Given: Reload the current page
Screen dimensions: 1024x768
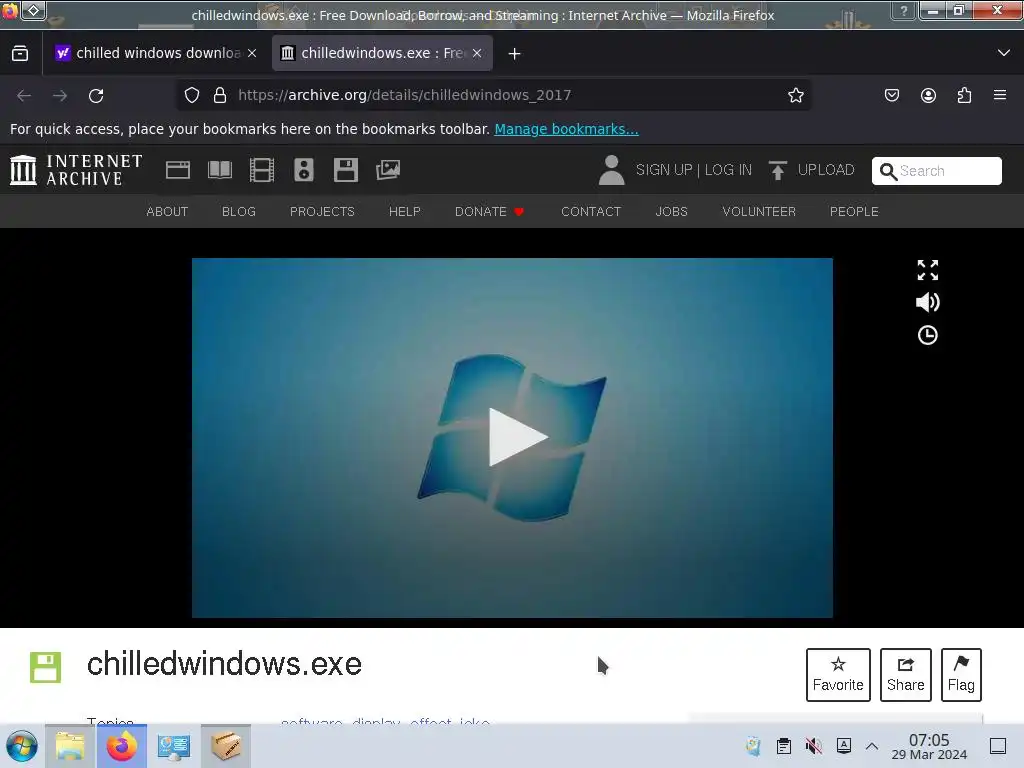Looking at the screenshot, I should [96, 95].
